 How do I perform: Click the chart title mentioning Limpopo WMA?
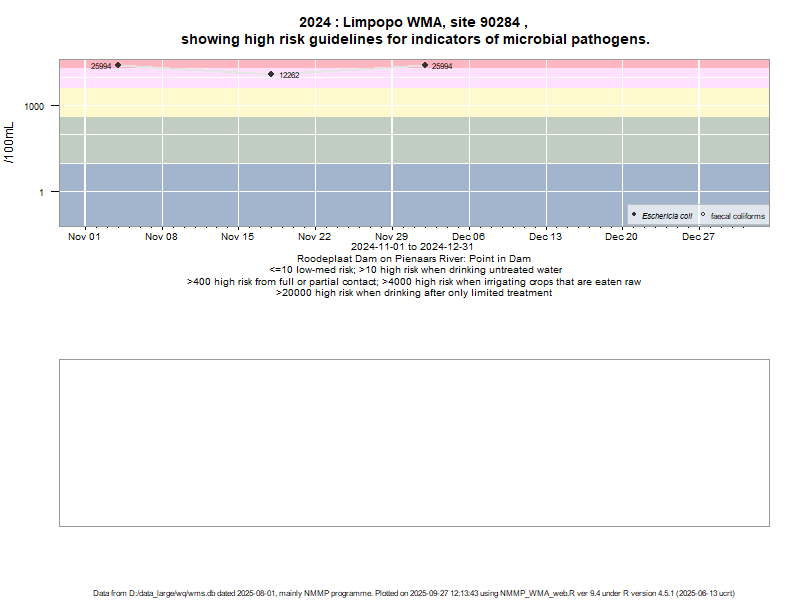pos(414,30)
